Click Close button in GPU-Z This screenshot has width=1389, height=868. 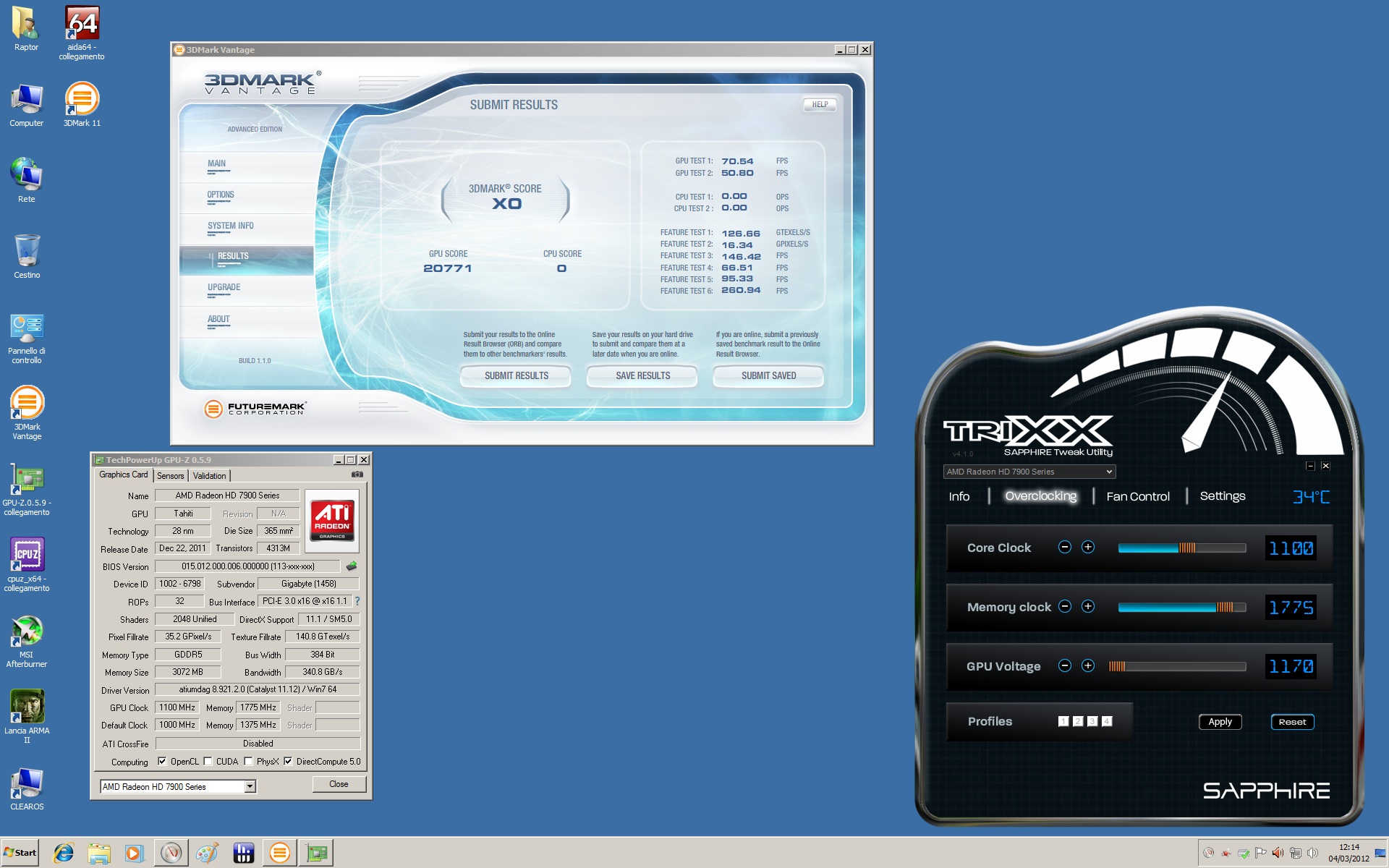click(x=339, y=784)
